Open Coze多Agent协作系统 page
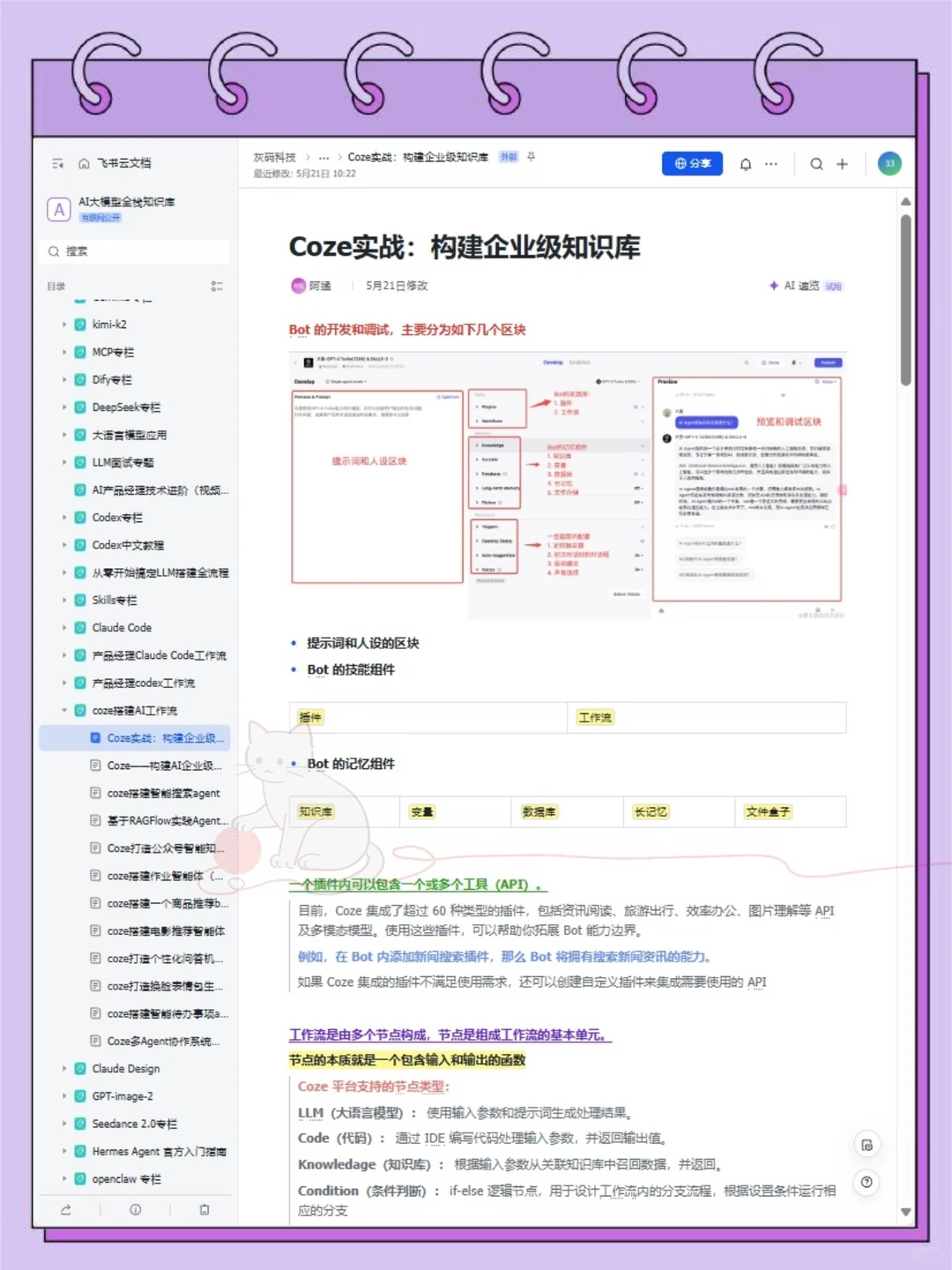Image resolution: width=952 pixels, height=1270 pixels. tap(163, 1041)
